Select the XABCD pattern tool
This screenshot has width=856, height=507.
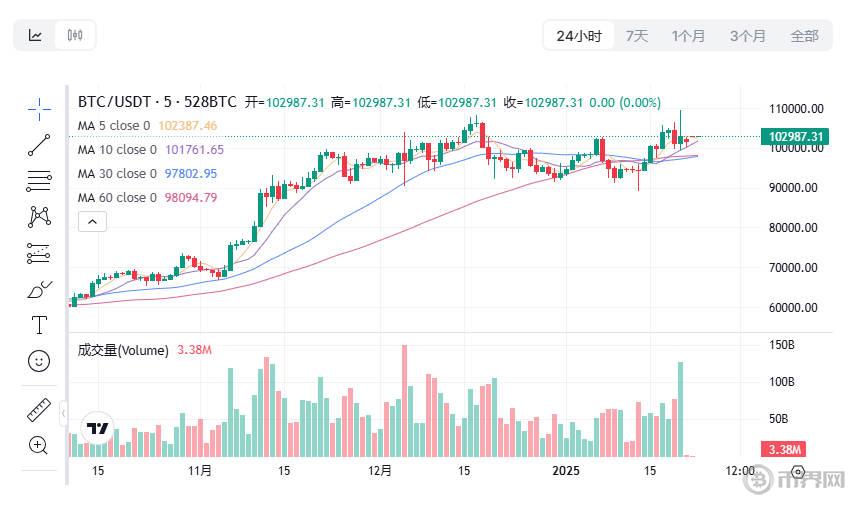pyautogui.click(x=39, y=217)
